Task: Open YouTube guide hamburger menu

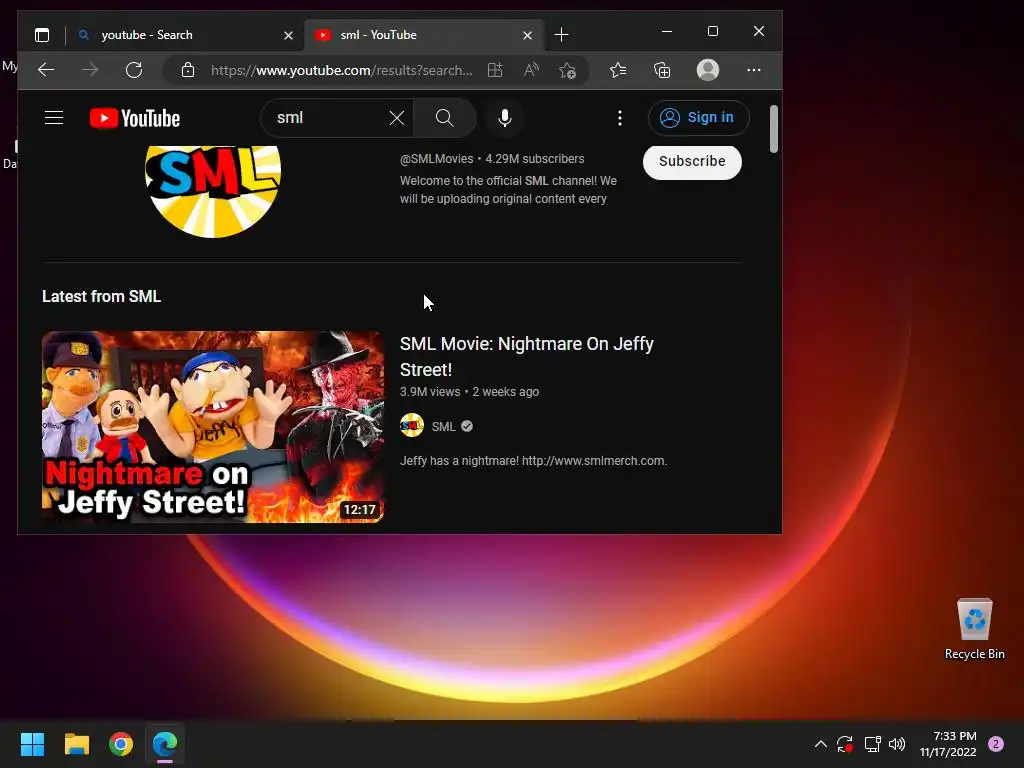Action: pyautogui.click(x=54, y=118)
